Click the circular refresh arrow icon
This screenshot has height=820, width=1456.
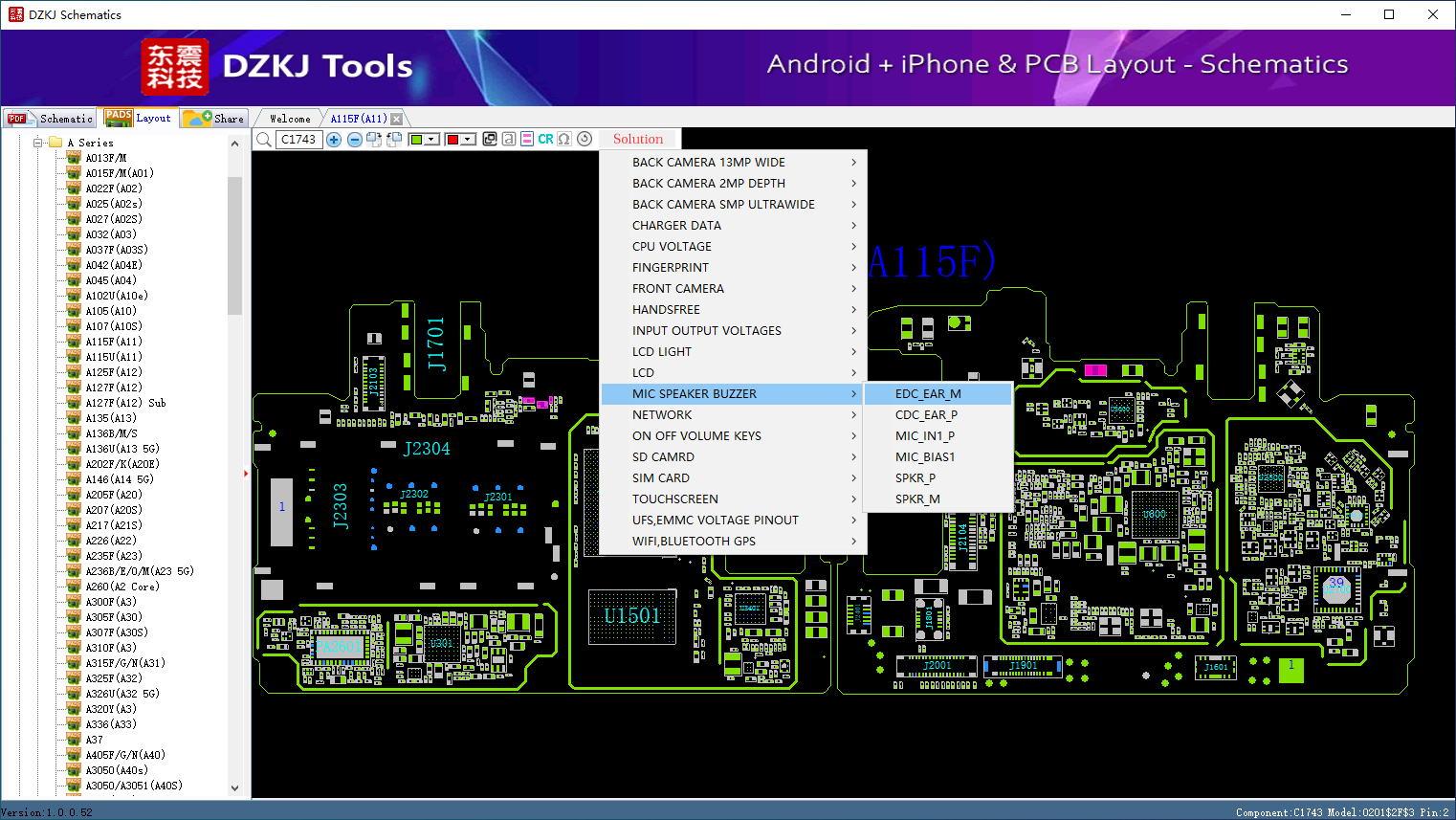(585, 139)
